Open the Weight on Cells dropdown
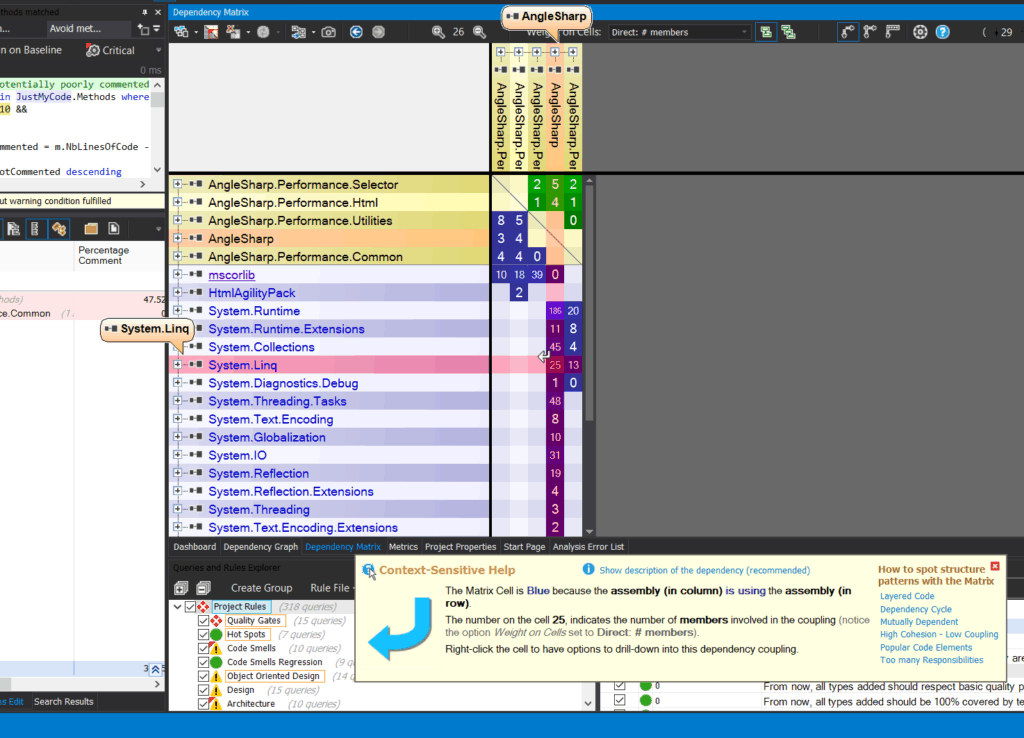Screen dimensions: 1024x738 click(x=679, y=32)
